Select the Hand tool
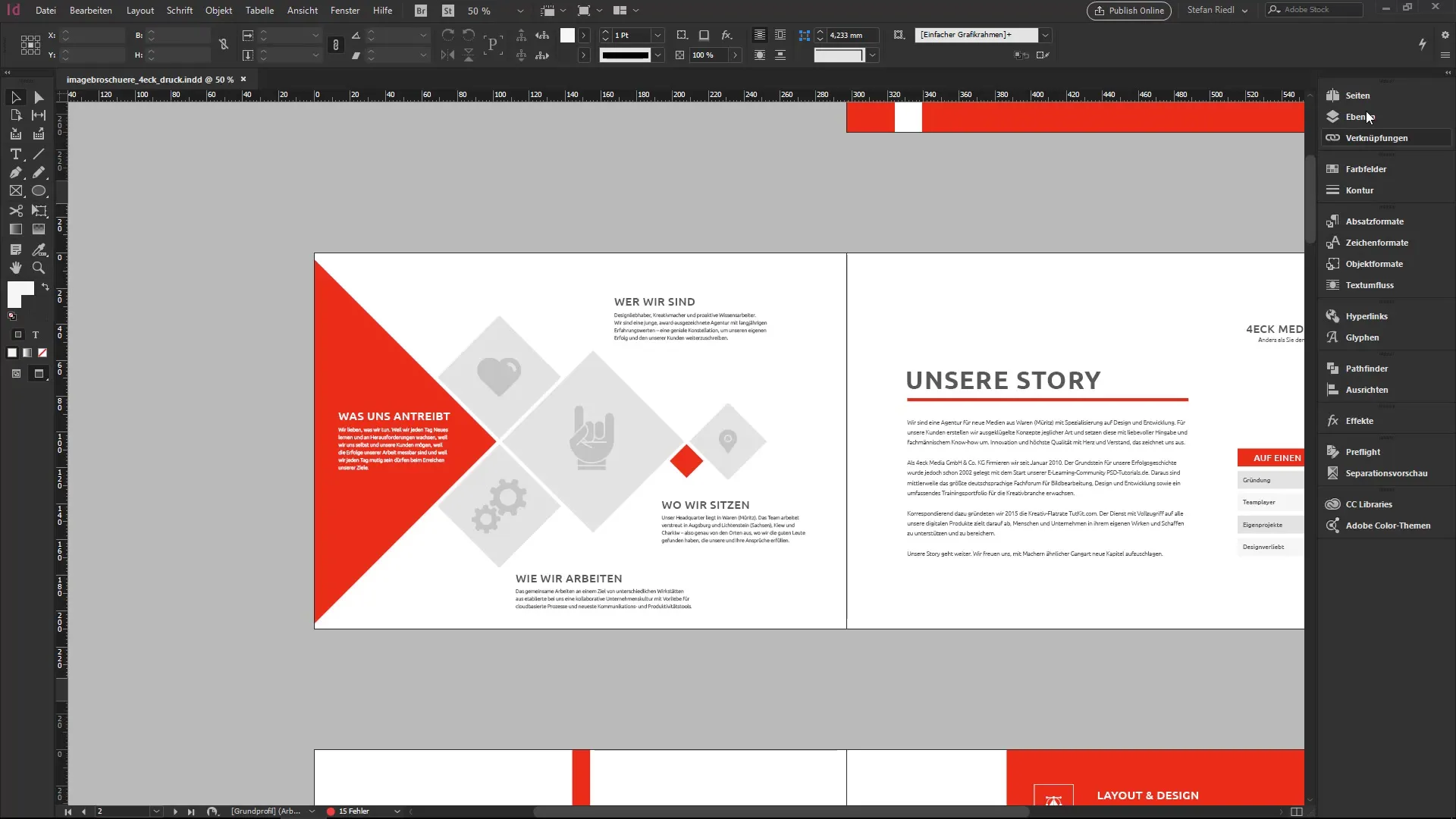The width and height of the screenshot is (1456, 819). click(x=15, y=268)
